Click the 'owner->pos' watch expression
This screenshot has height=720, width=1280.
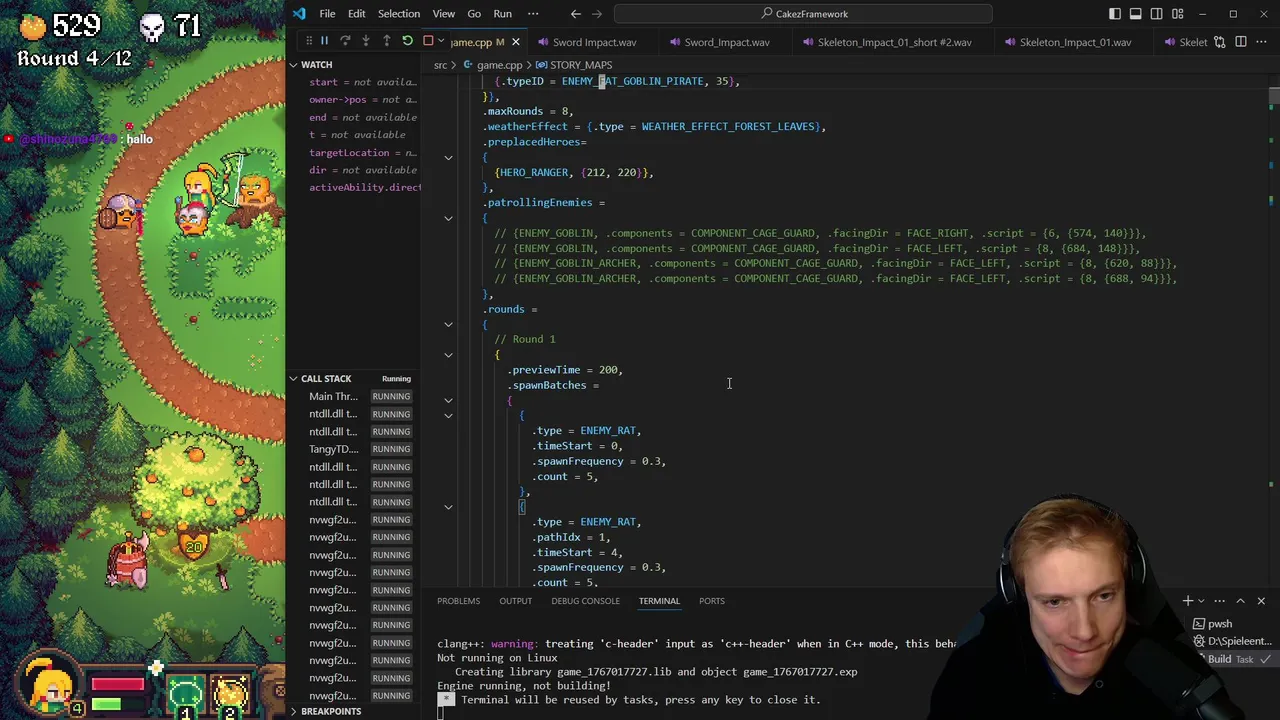pos(363,99)
